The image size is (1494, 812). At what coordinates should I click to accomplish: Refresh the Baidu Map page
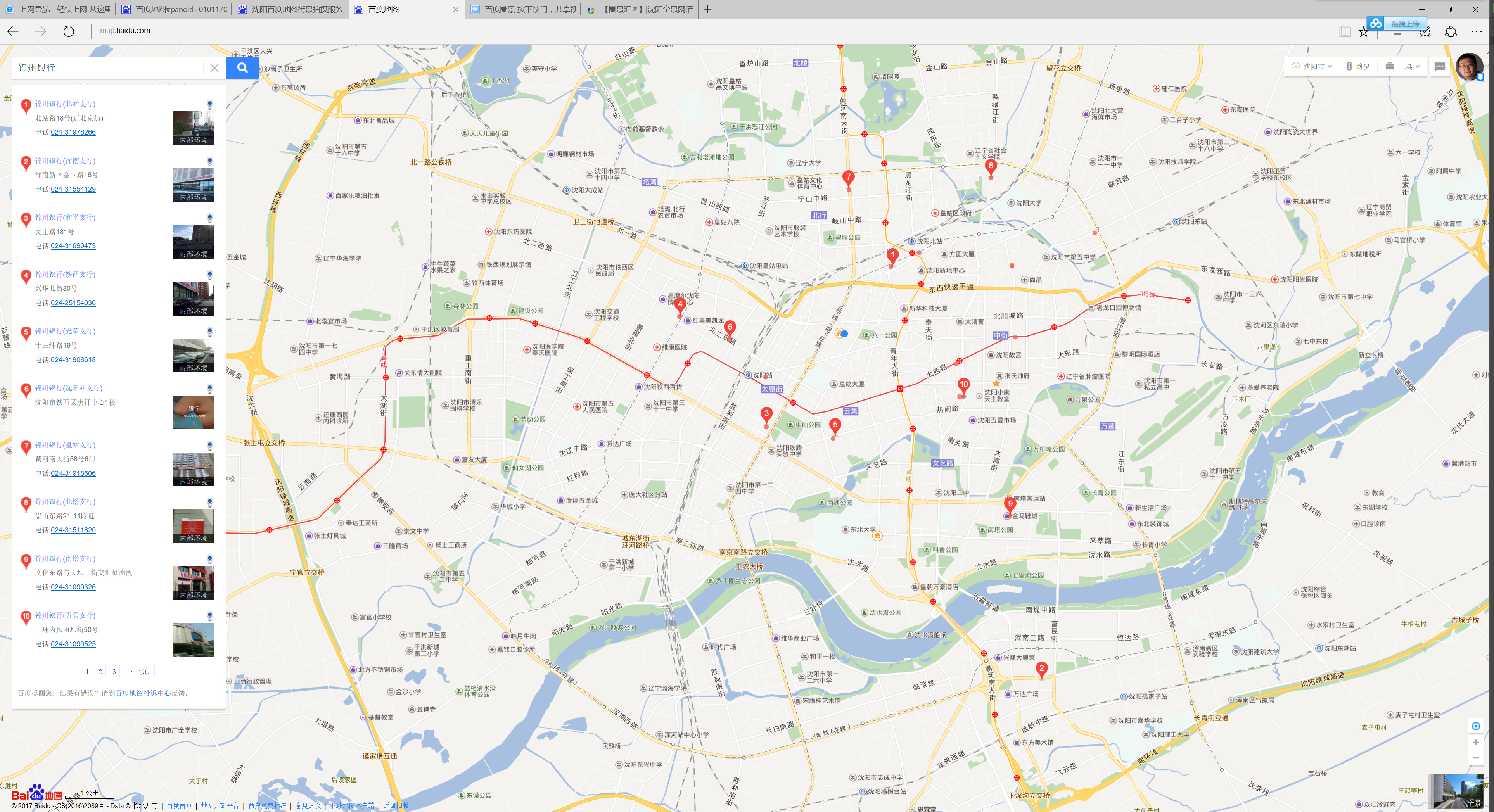68,31
